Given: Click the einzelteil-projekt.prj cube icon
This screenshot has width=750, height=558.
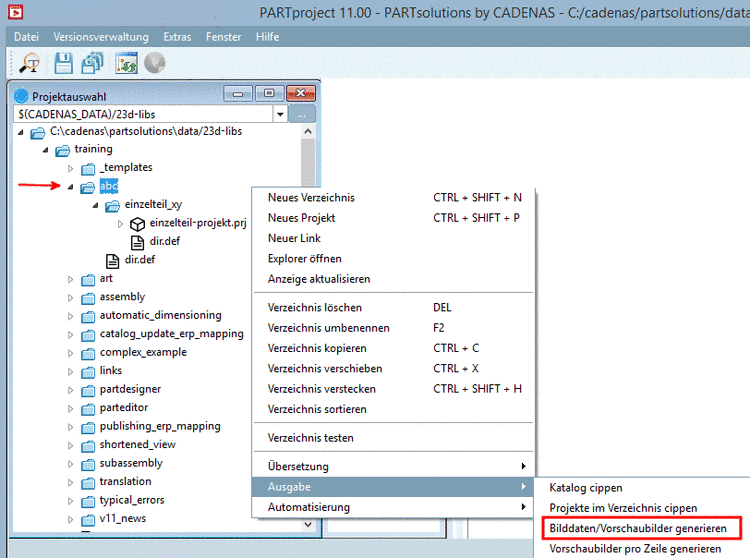Looking at the screenshot, I should [137, 224].
